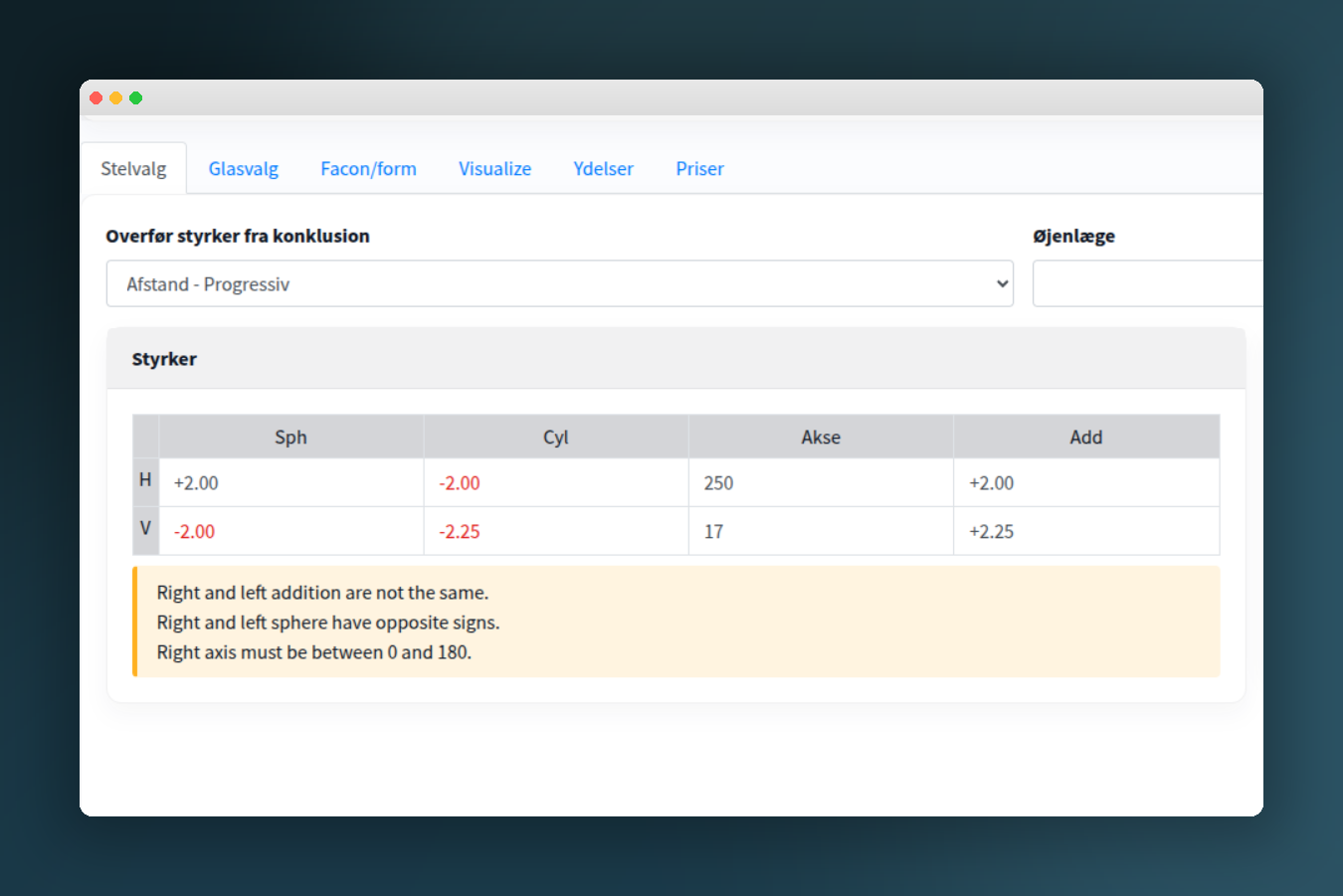Click the 'sphere have opposite signs' warning
Image resolution: width=1343 pixels, height=896 pixels.
coord(328,623)
